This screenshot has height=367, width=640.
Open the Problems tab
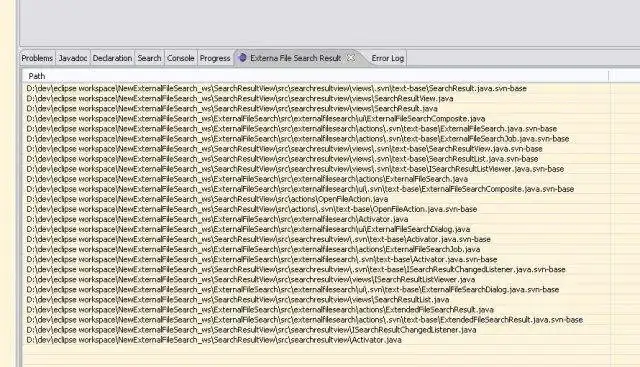37,58
